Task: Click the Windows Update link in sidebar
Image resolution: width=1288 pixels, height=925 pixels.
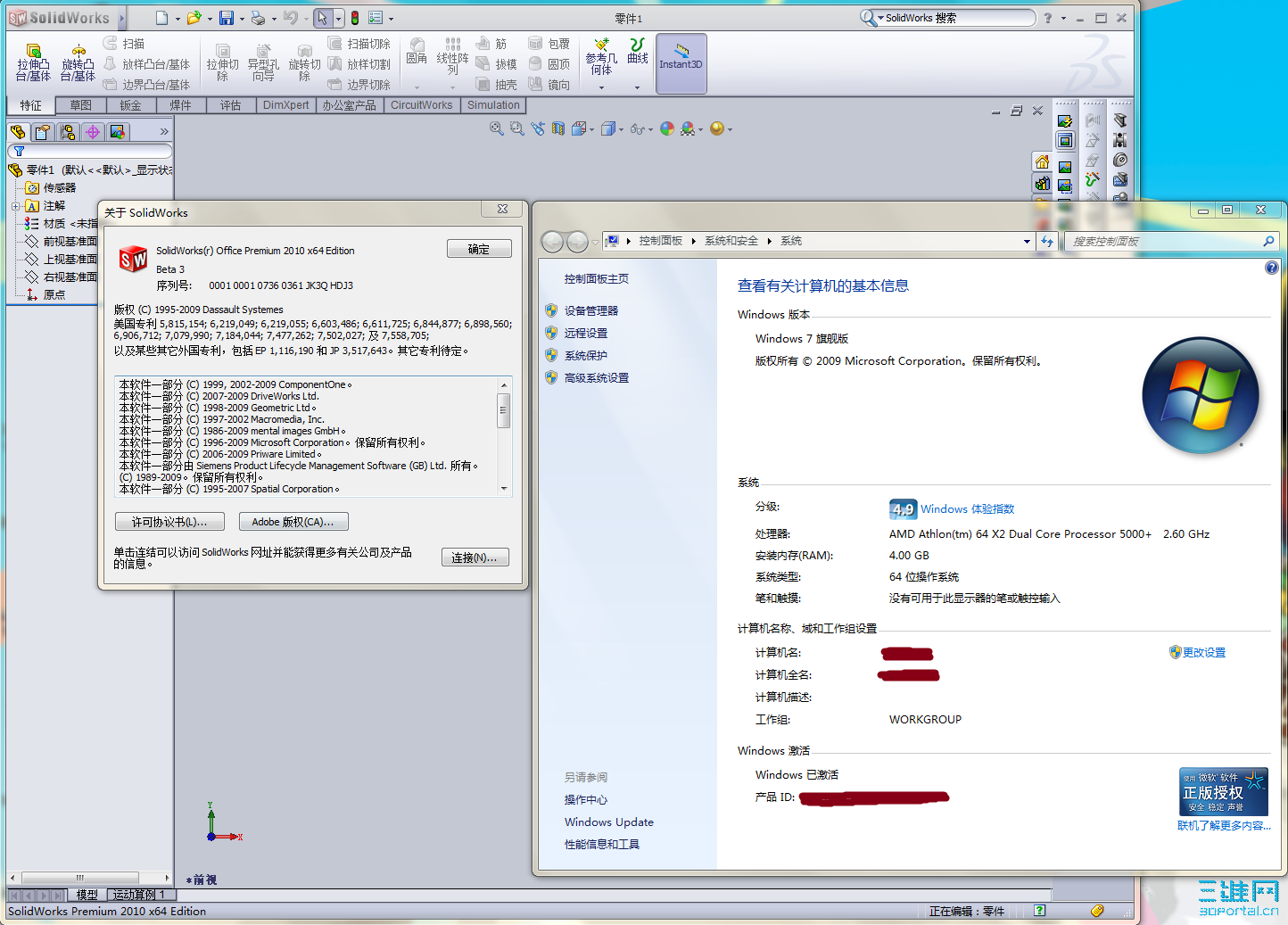Action: [609, 822]
